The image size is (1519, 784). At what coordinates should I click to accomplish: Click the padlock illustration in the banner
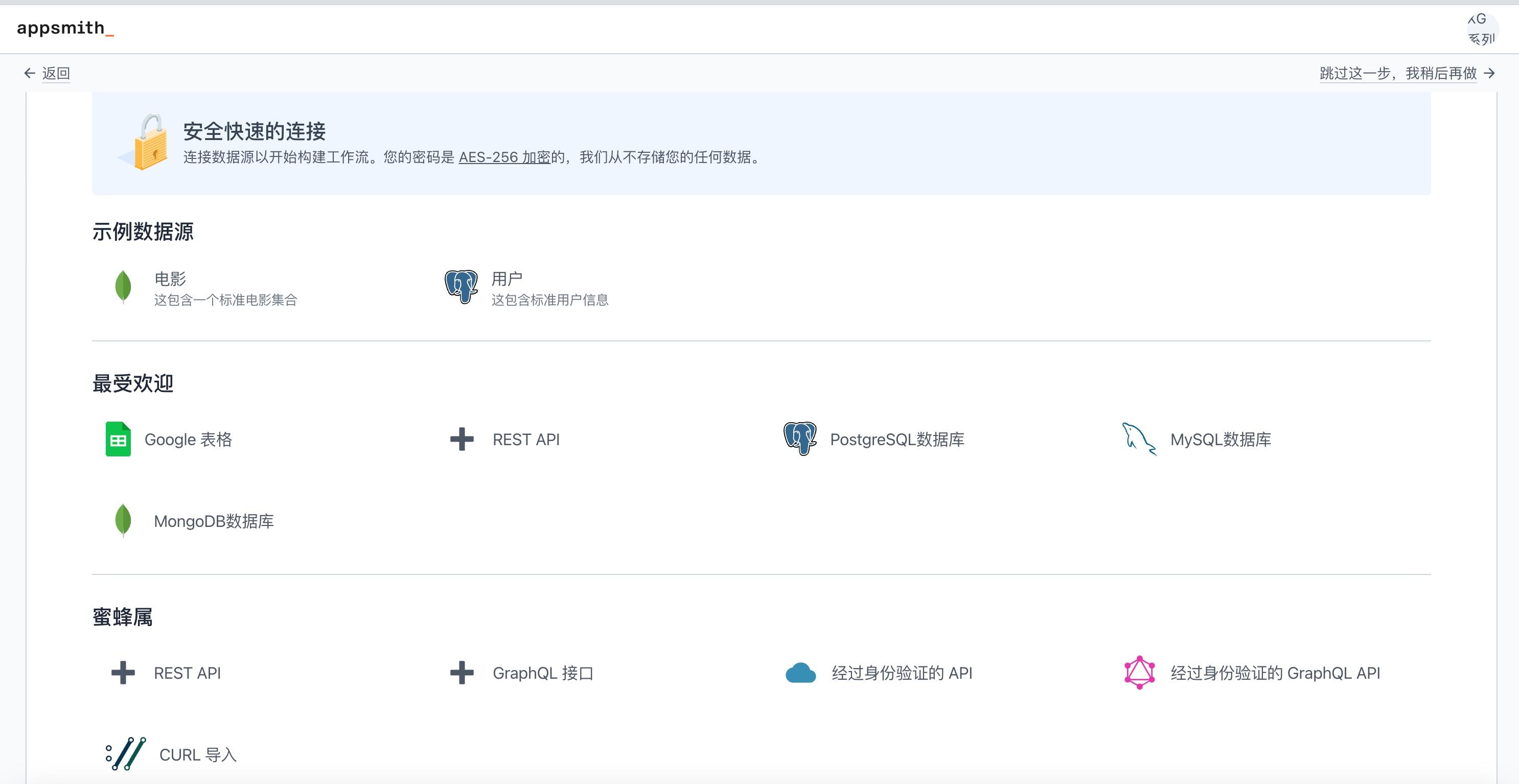150,145
